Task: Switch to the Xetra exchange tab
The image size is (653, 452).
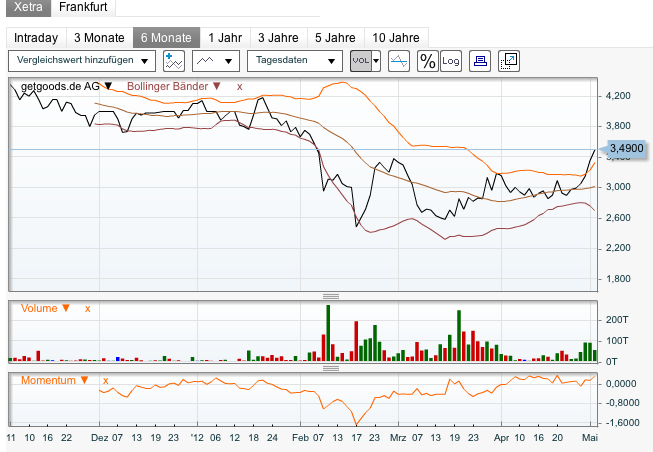Action: click(x=28, y=7)
